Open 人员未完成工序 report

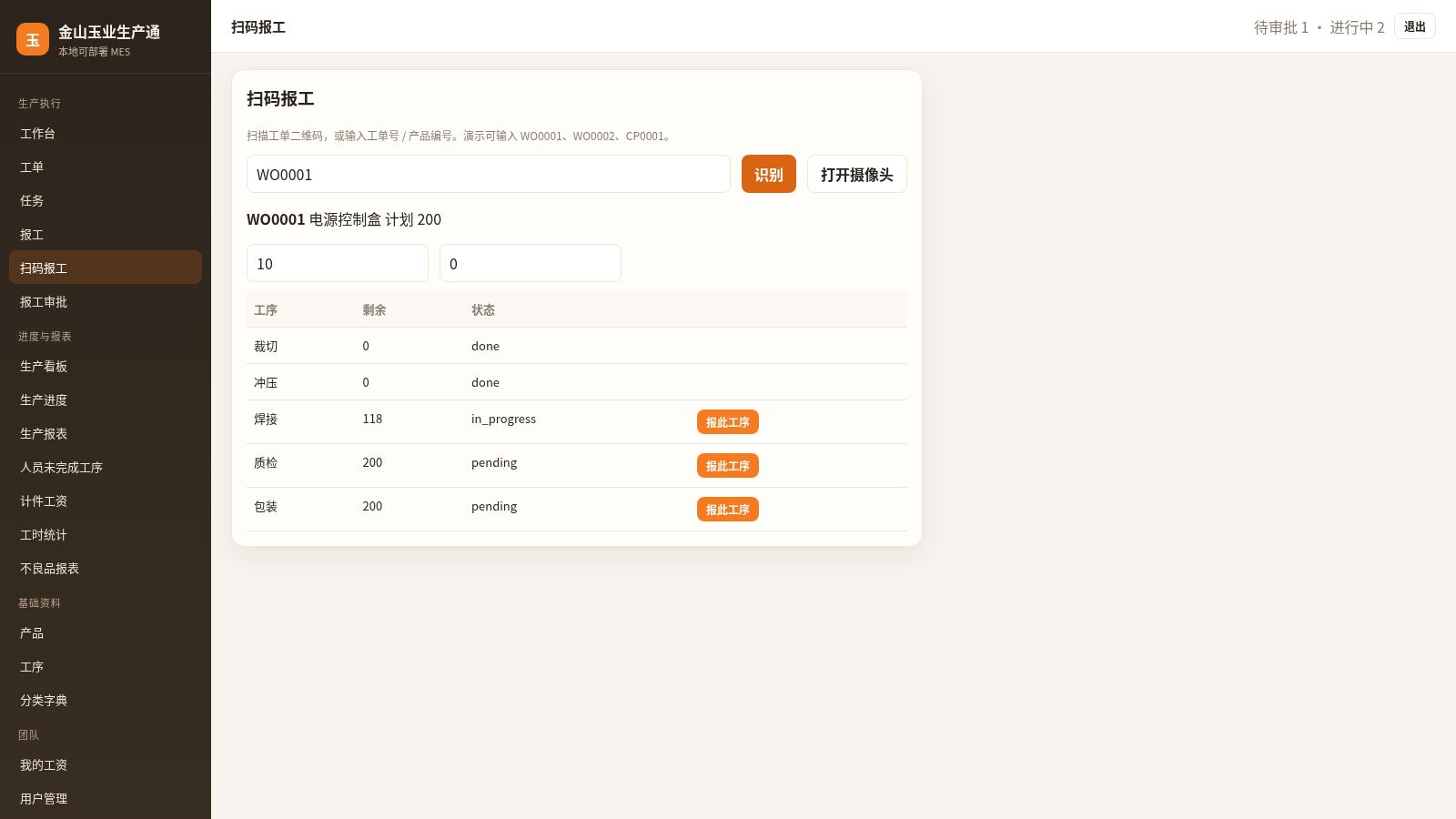pos(106,468)
